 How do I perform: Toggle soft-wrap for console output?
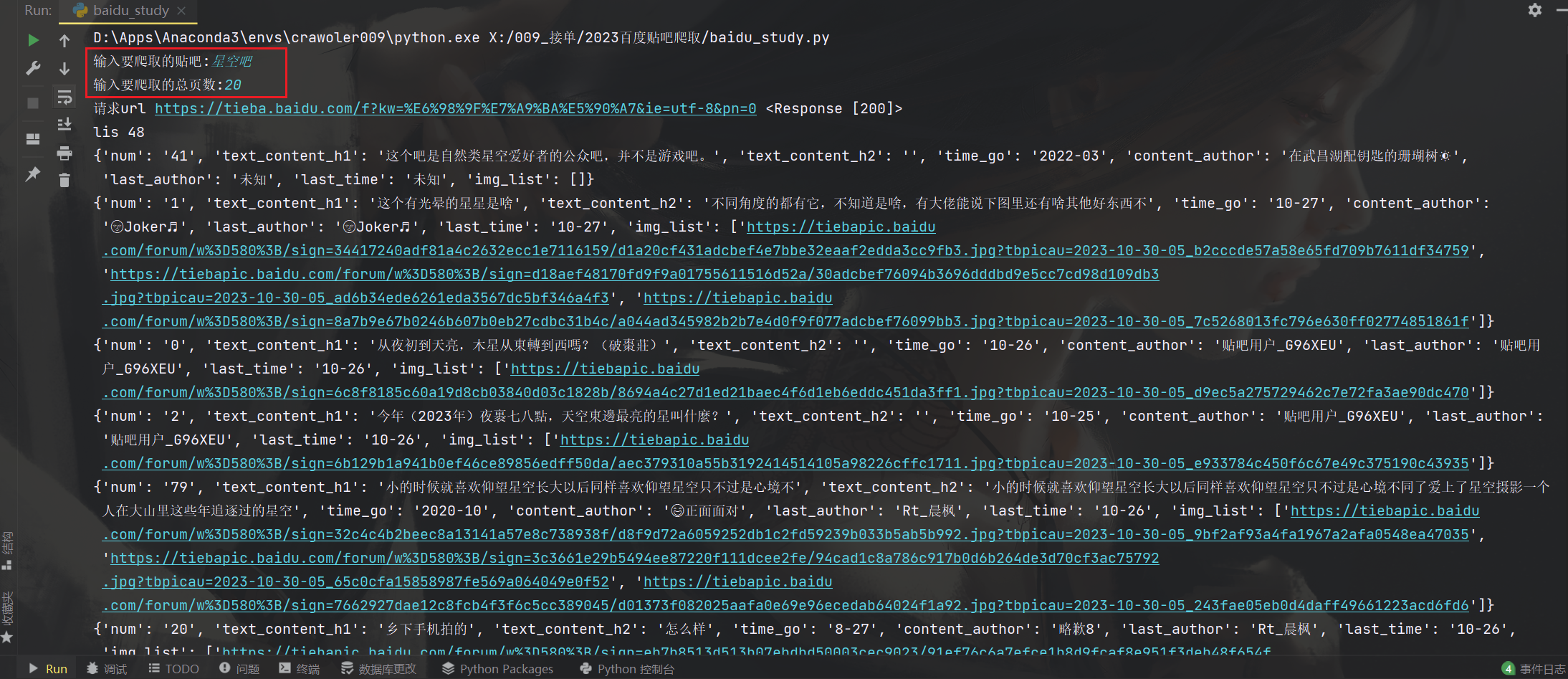click(64, 98)
